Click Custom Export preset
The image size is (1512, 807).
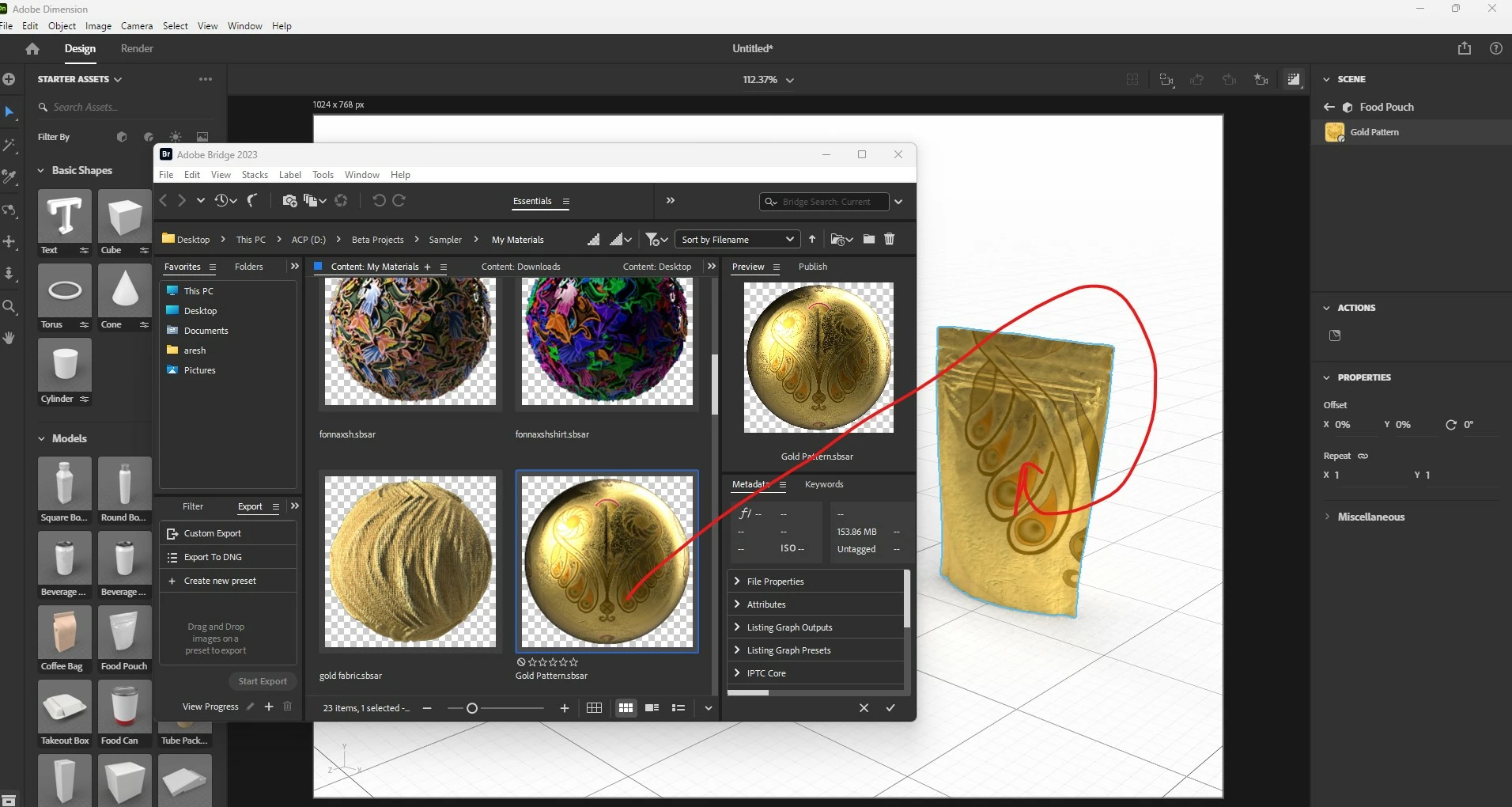(228, 533)
